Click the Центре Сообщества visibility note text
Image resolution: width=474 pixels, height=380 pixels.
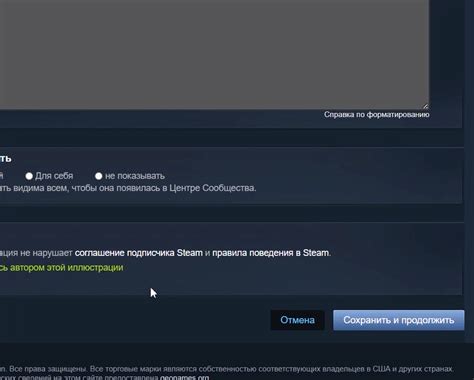click(128, 188)
